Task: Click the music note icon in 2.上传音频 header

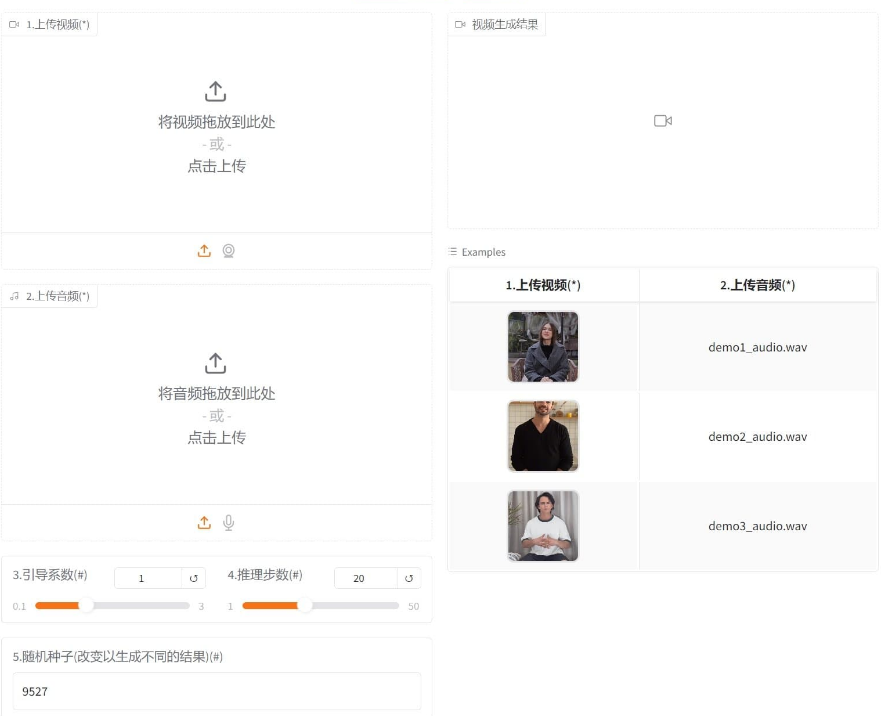Action: (x=14, y=295)
